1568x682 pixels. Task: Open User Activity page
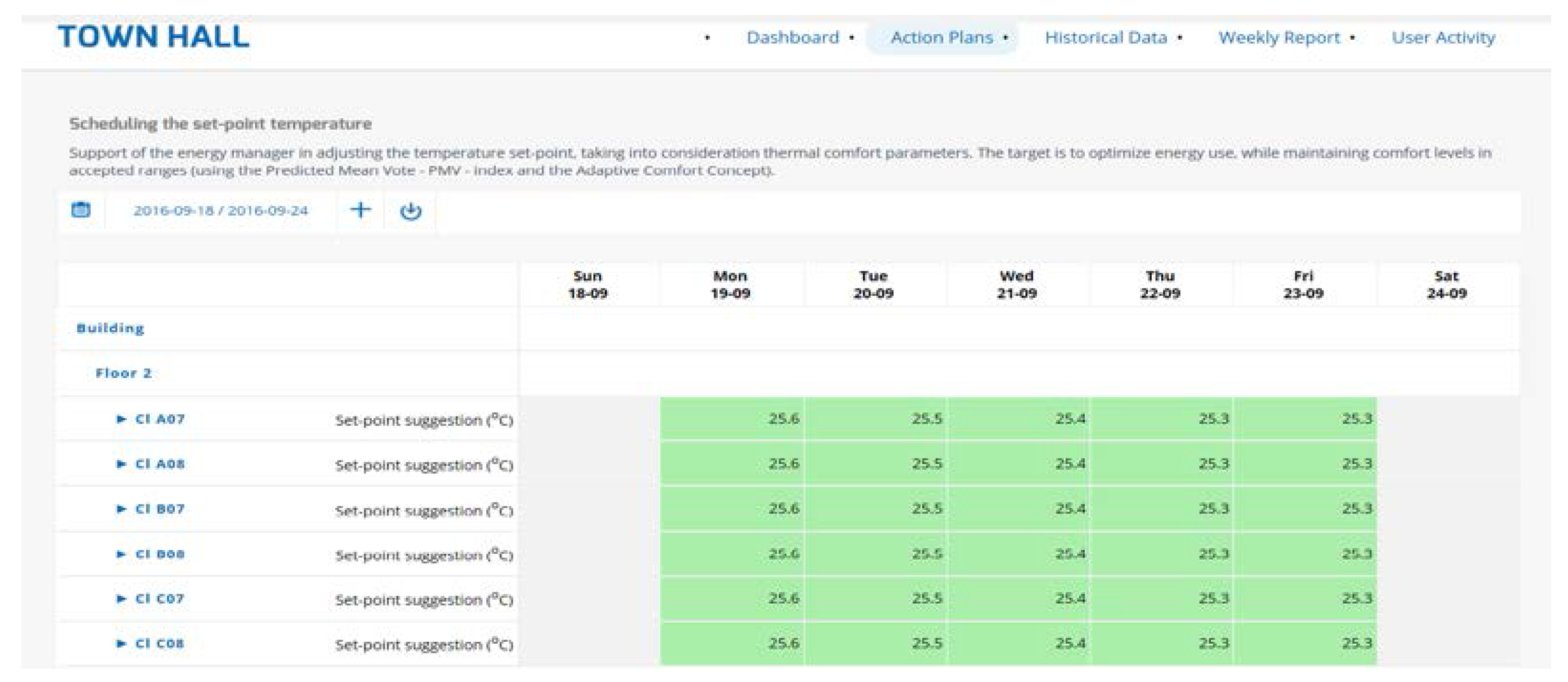point(1443,38)
